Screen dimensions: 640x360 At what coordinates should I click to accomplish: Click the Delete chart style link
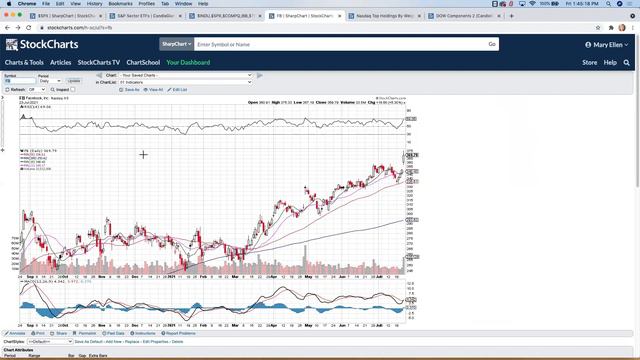(x=177, y=342)
